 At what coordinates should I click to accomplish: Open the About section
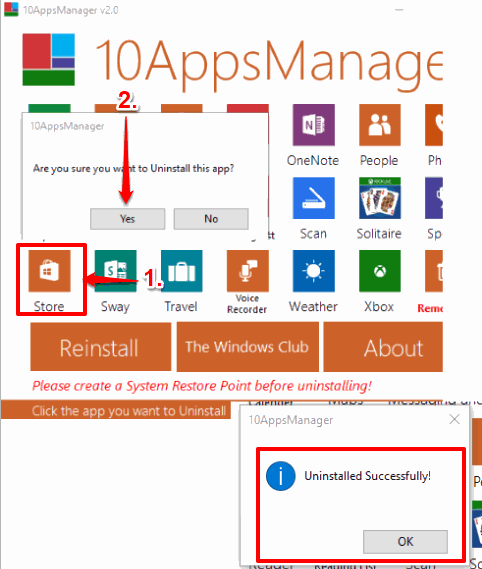tap(383, 347)
